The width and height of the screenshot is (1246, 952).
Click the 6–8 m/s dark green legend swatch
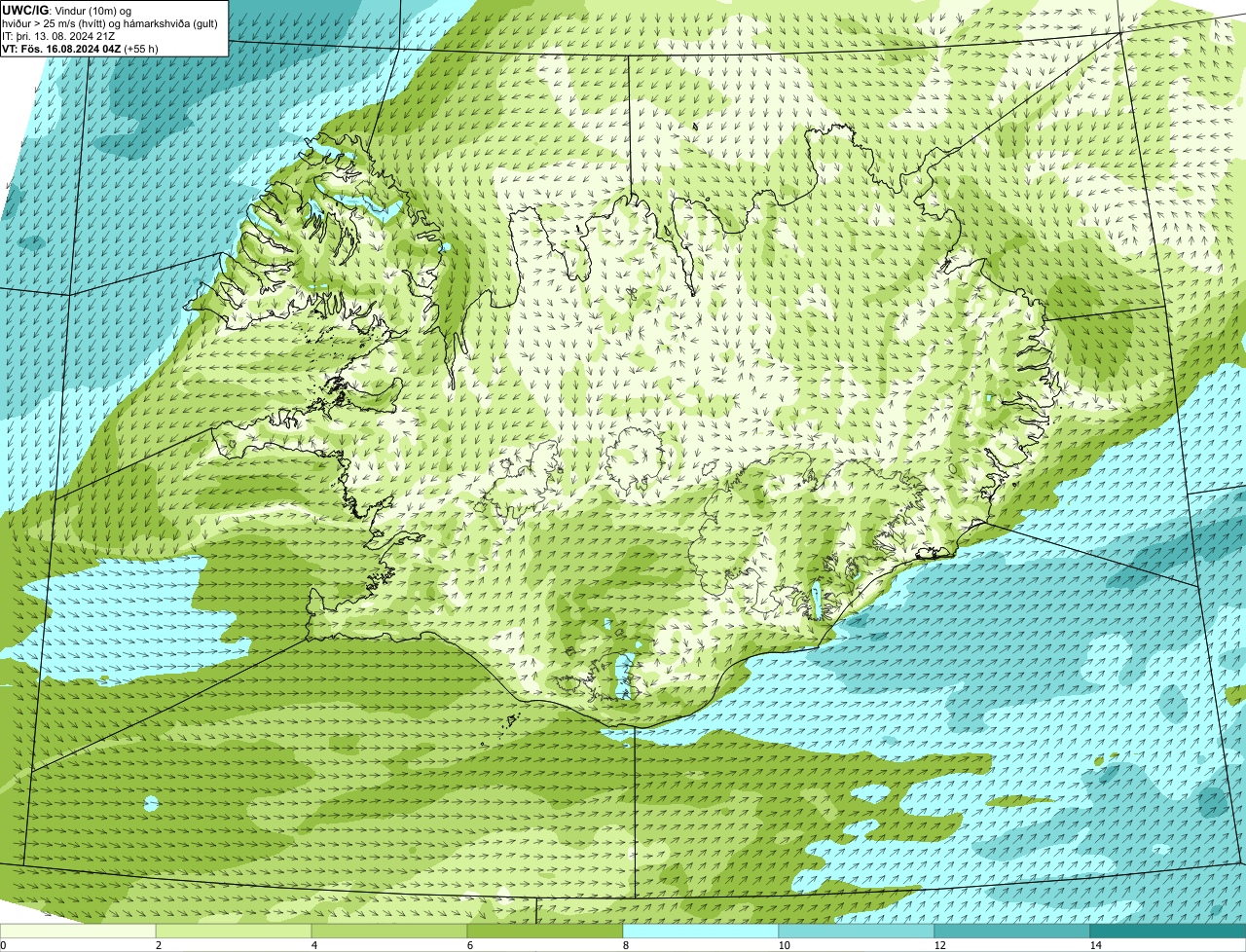point(545,931)
